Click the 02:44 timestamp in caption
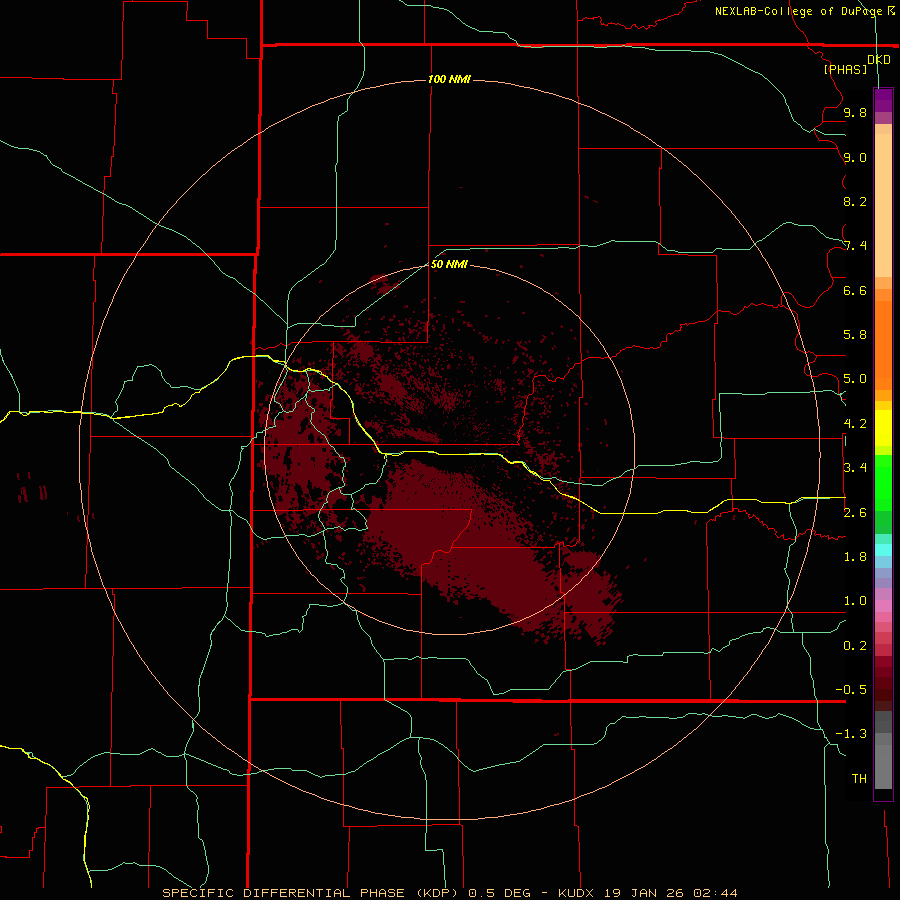This screenshot has height=900, width=900. point(715,893)
